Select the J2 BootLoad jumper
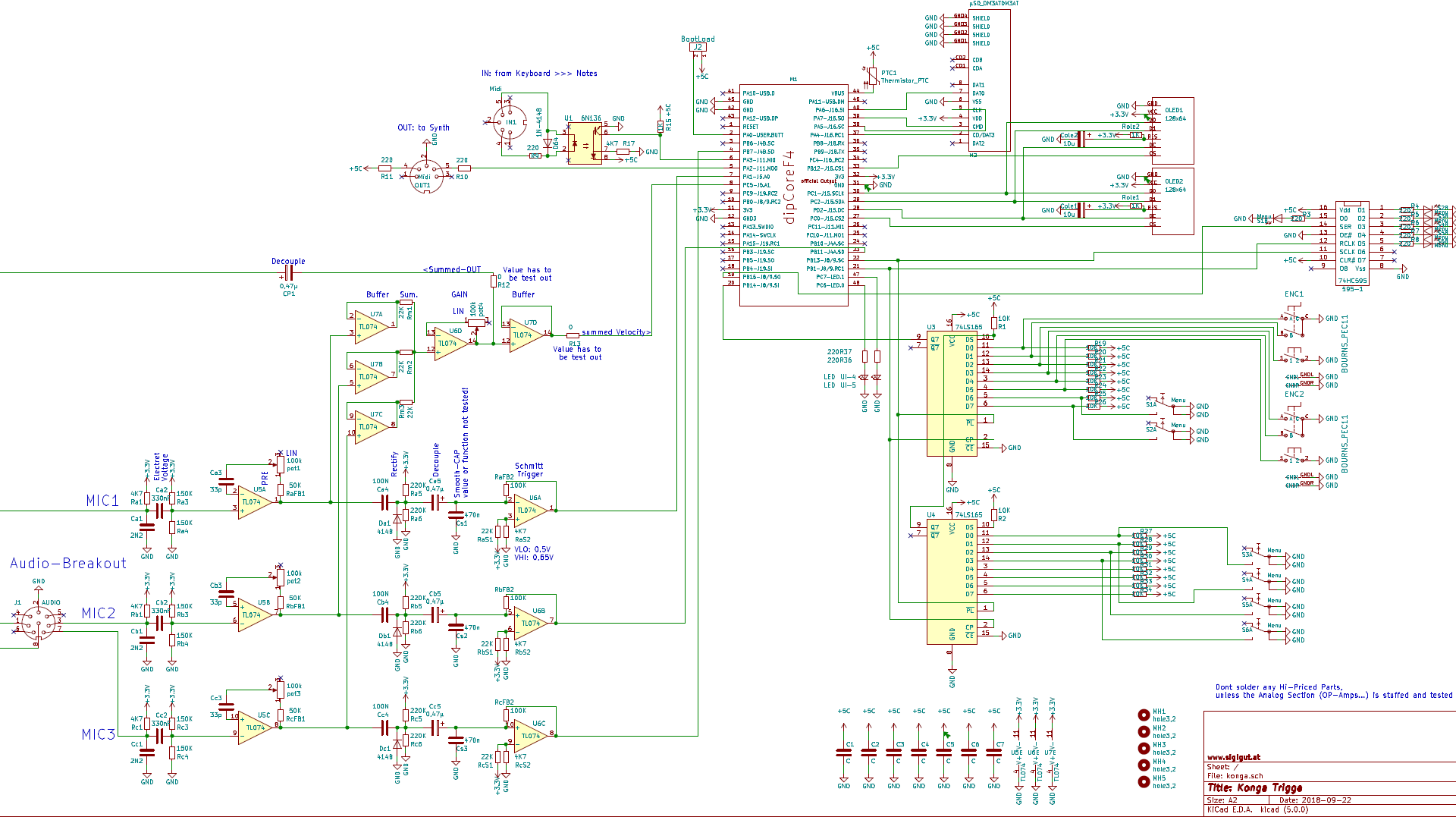1456x817 pixels. pos(698,47)
